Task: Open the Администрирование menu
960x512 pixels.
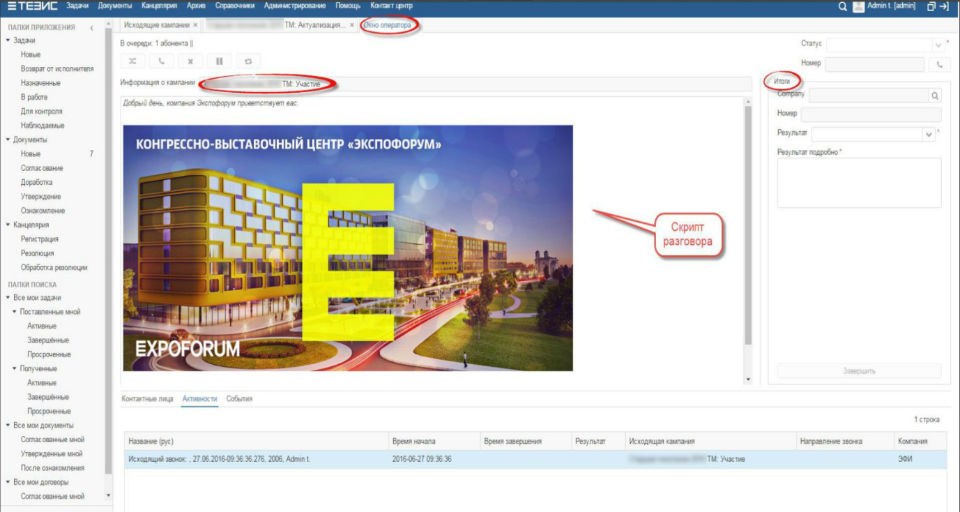Action: (x=294, y=6)
